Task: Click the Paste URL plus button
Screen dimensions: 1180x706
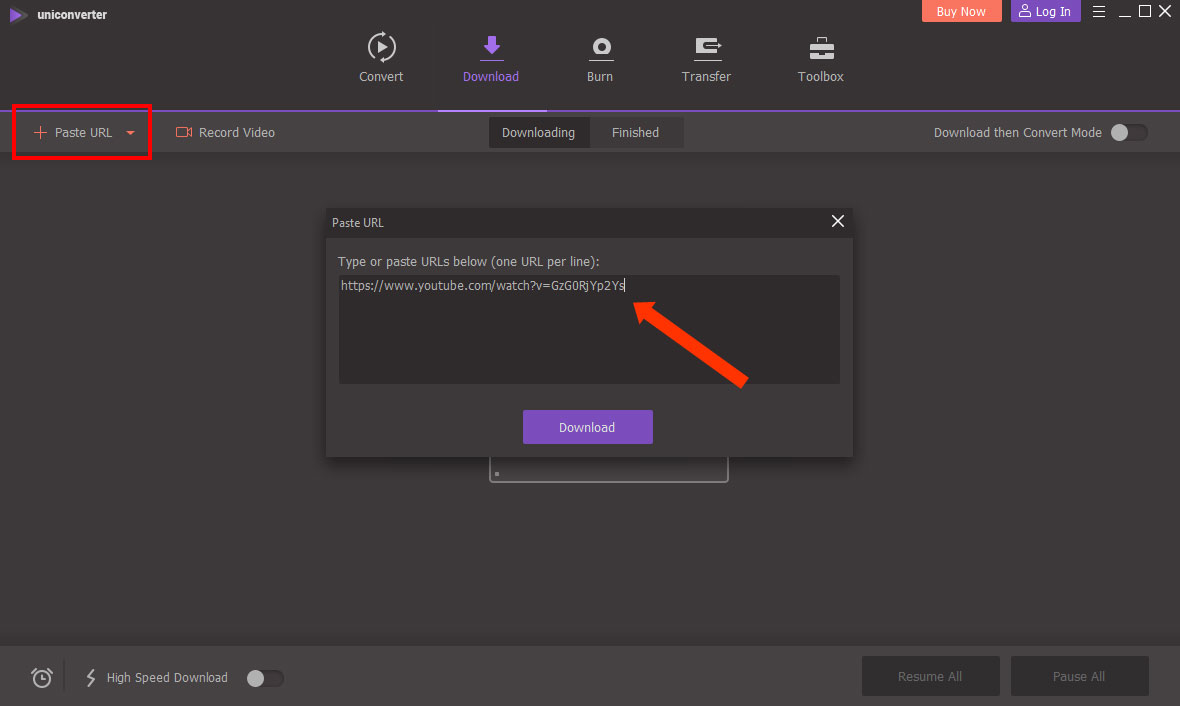Action: [x=73, y=132]
